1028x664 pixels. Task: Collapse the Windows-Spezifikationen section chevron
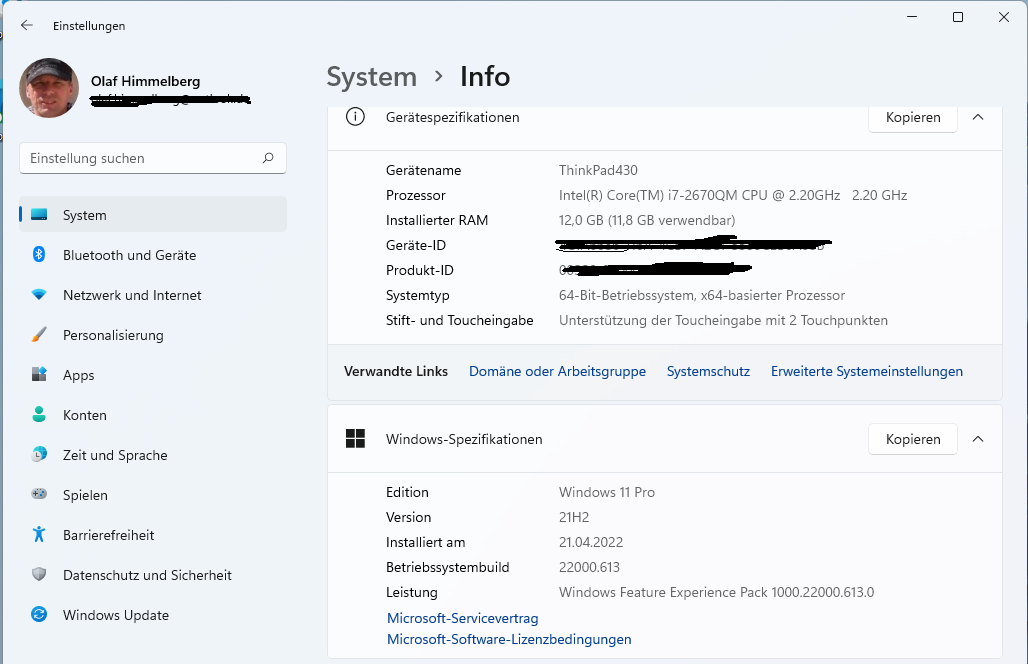click(x=978, y=439)
